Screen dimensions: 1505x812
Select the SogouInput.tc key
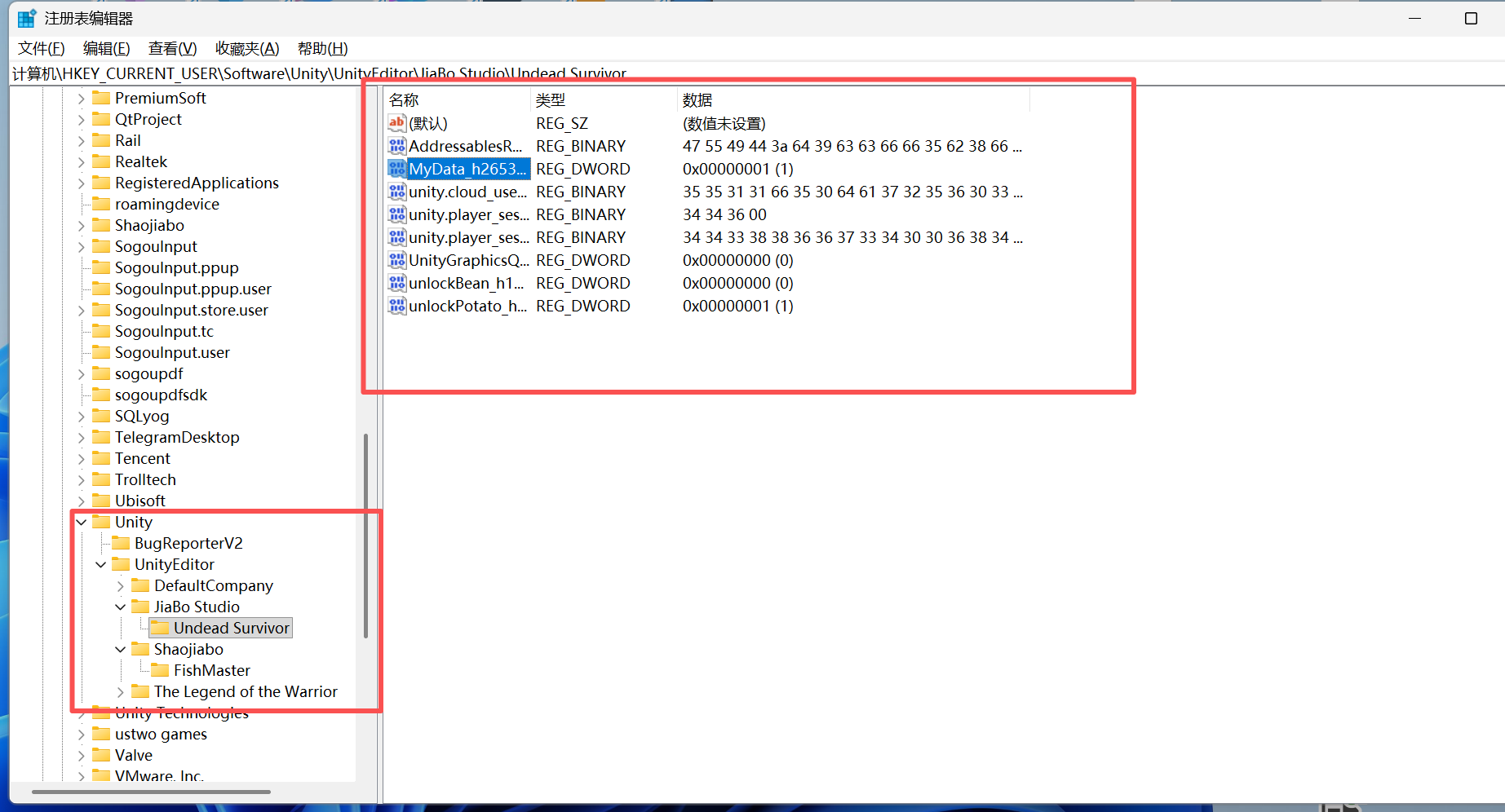pos(164,331)
